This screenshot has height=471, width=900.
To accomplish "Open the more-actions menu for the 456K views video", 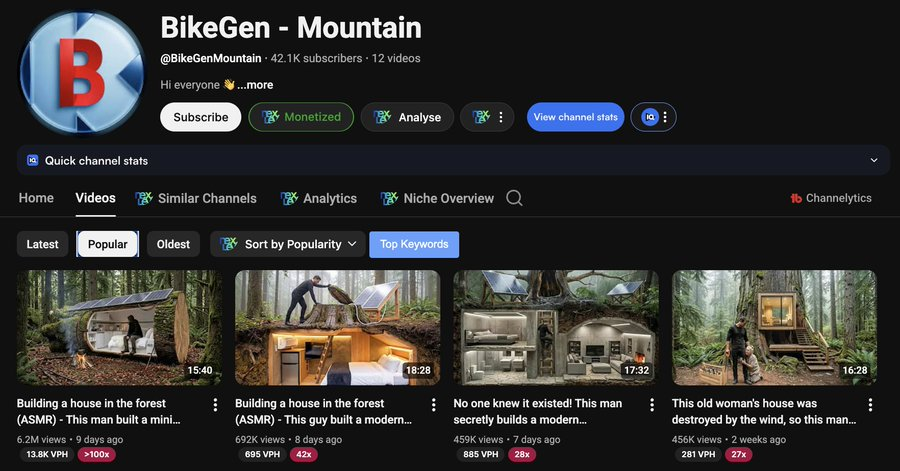I will tap(870, 405).
